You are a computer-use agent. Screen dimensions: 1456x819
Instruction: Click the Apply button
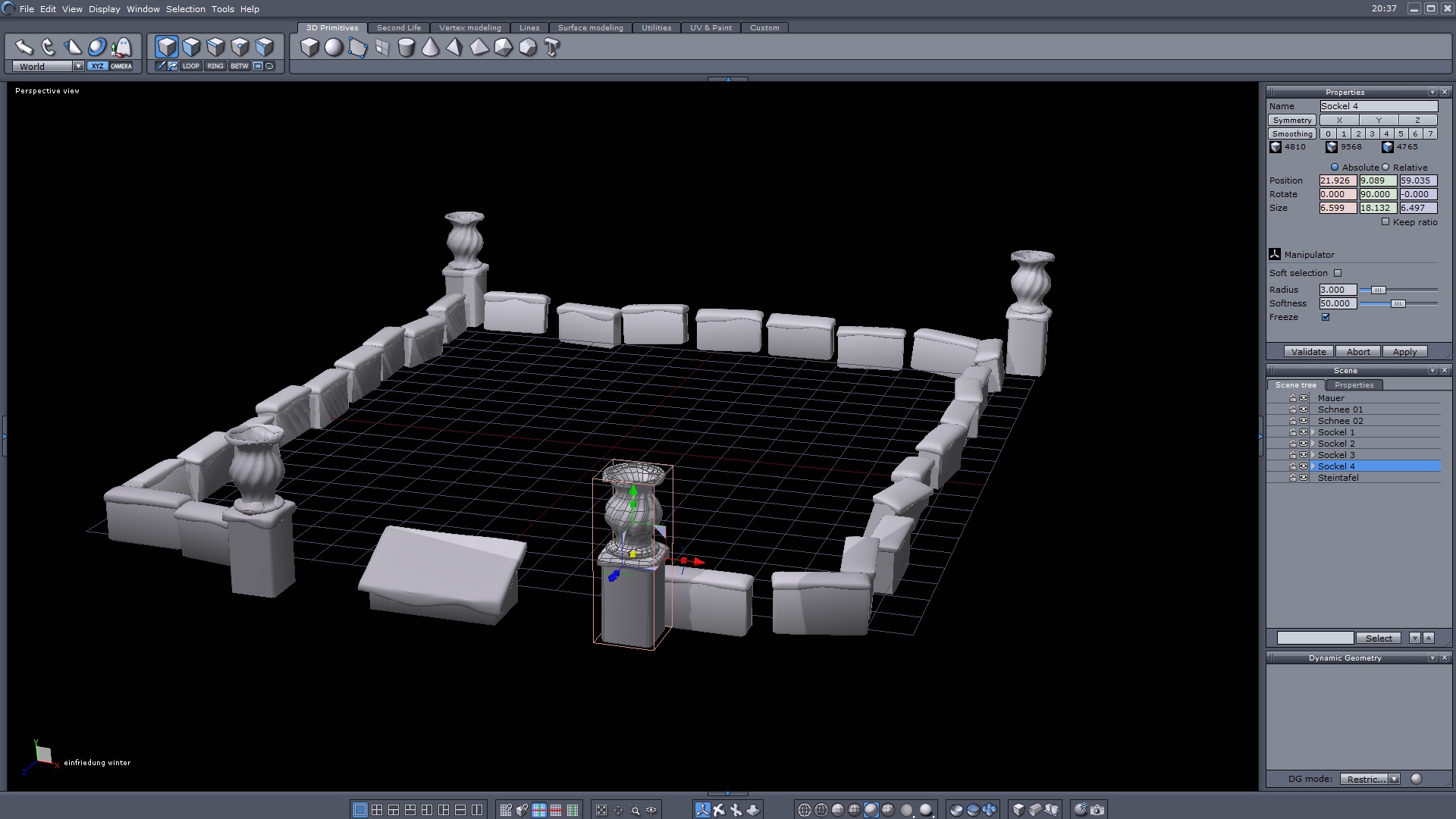[x=1404, y=352]
